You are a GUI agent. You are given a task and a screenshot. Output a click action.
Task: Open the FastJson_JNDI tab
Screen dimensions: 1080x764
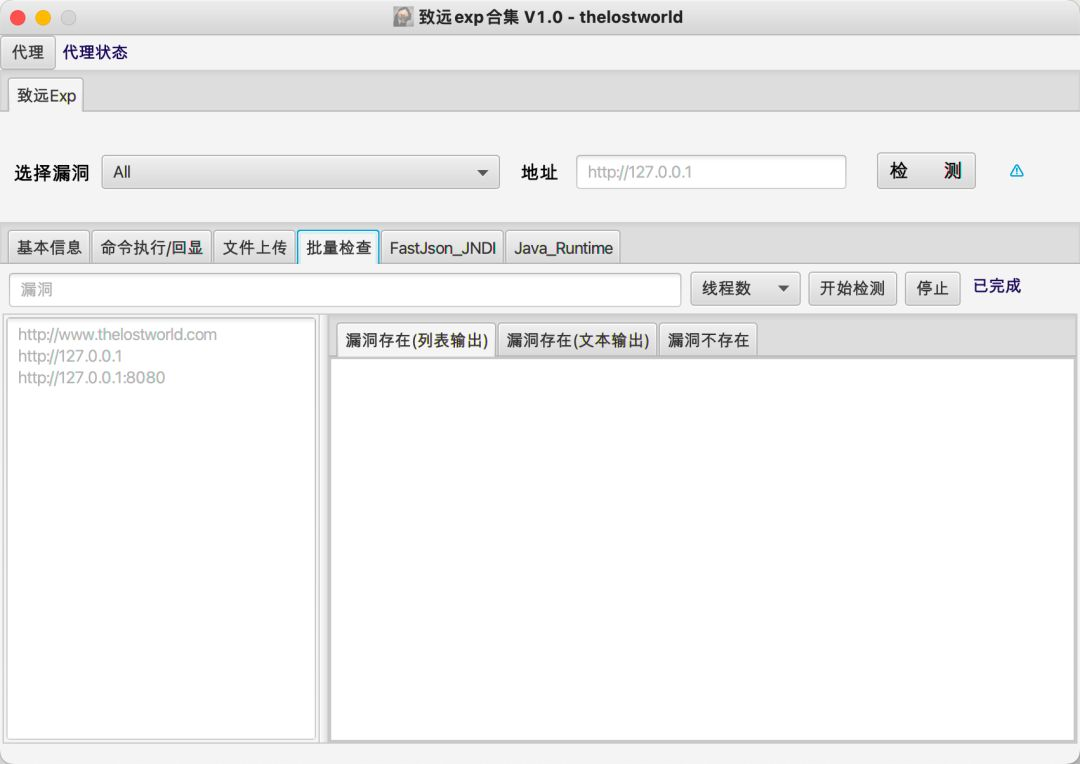[442, 247]
